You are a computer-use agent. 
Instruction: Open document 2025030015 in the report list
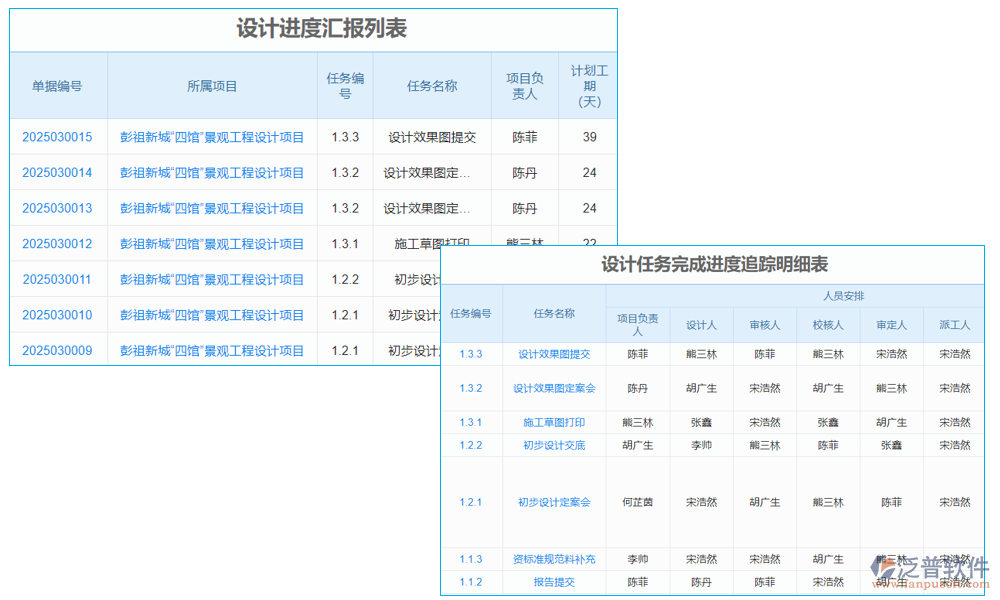point(57,137)
